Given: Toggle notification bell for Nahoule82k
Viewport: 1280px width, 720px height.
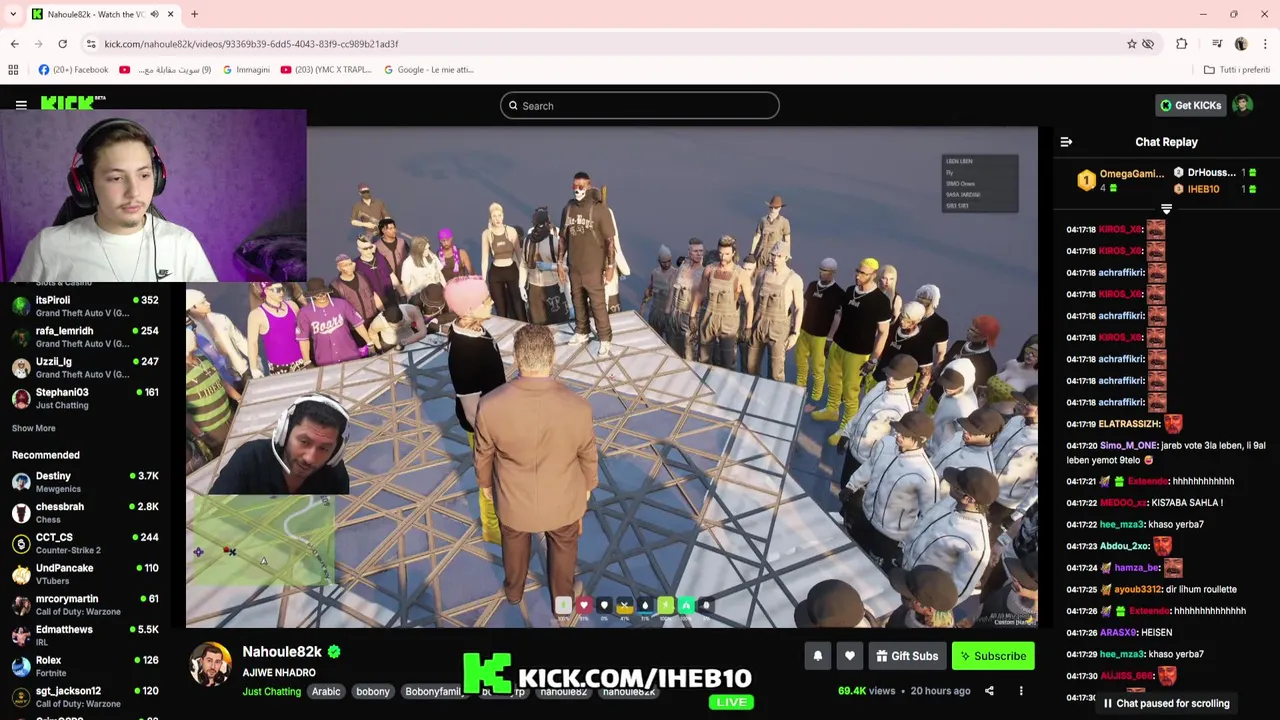Looking at the screenshot, I should point(817,656).
